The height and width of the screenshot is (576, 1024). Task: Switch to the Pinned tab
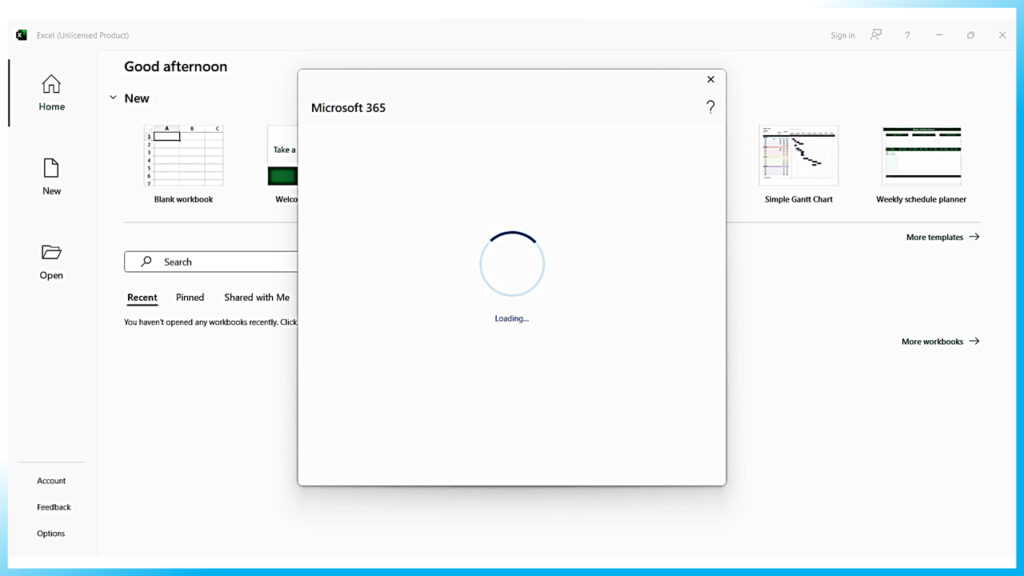click(190, 298)
